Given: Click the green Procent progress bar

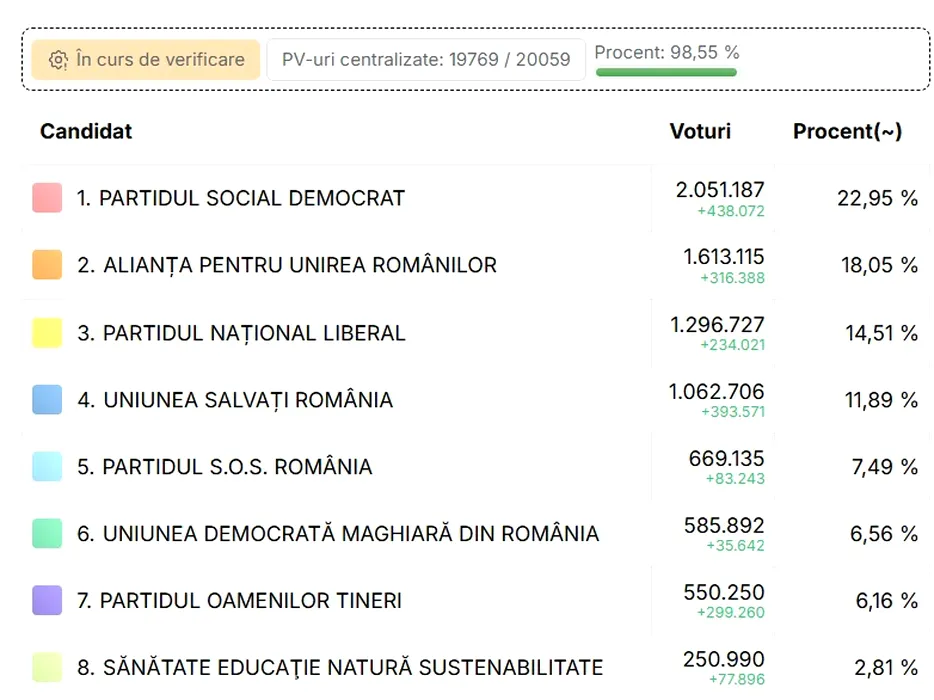Looking at the screenshot, I should [666, 72].
